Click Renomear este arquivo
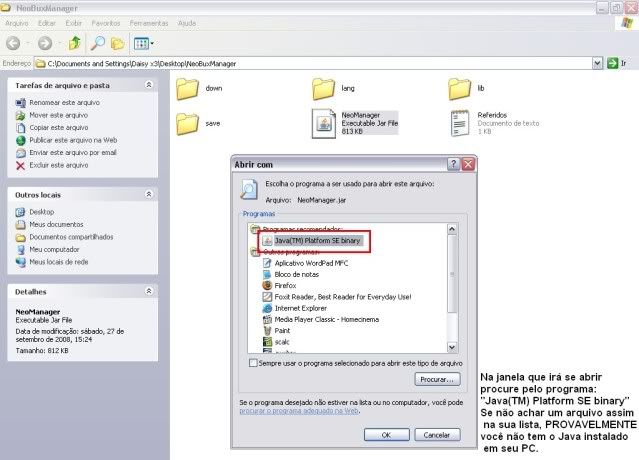The width and height of the screenshot is (639, 460). [x=64, y=103]
